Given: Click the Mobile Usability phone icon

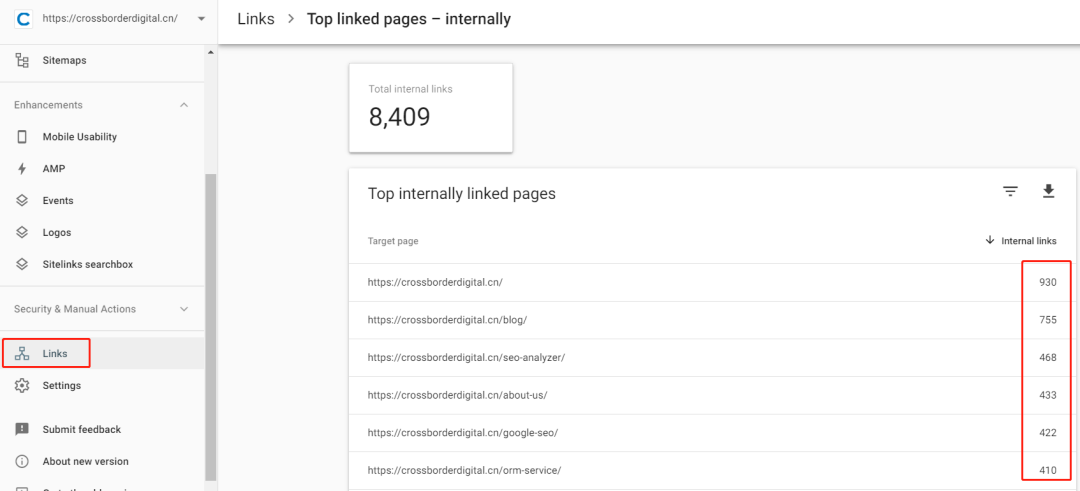Looking at the screenshot, I should click(x=22, y=137).
